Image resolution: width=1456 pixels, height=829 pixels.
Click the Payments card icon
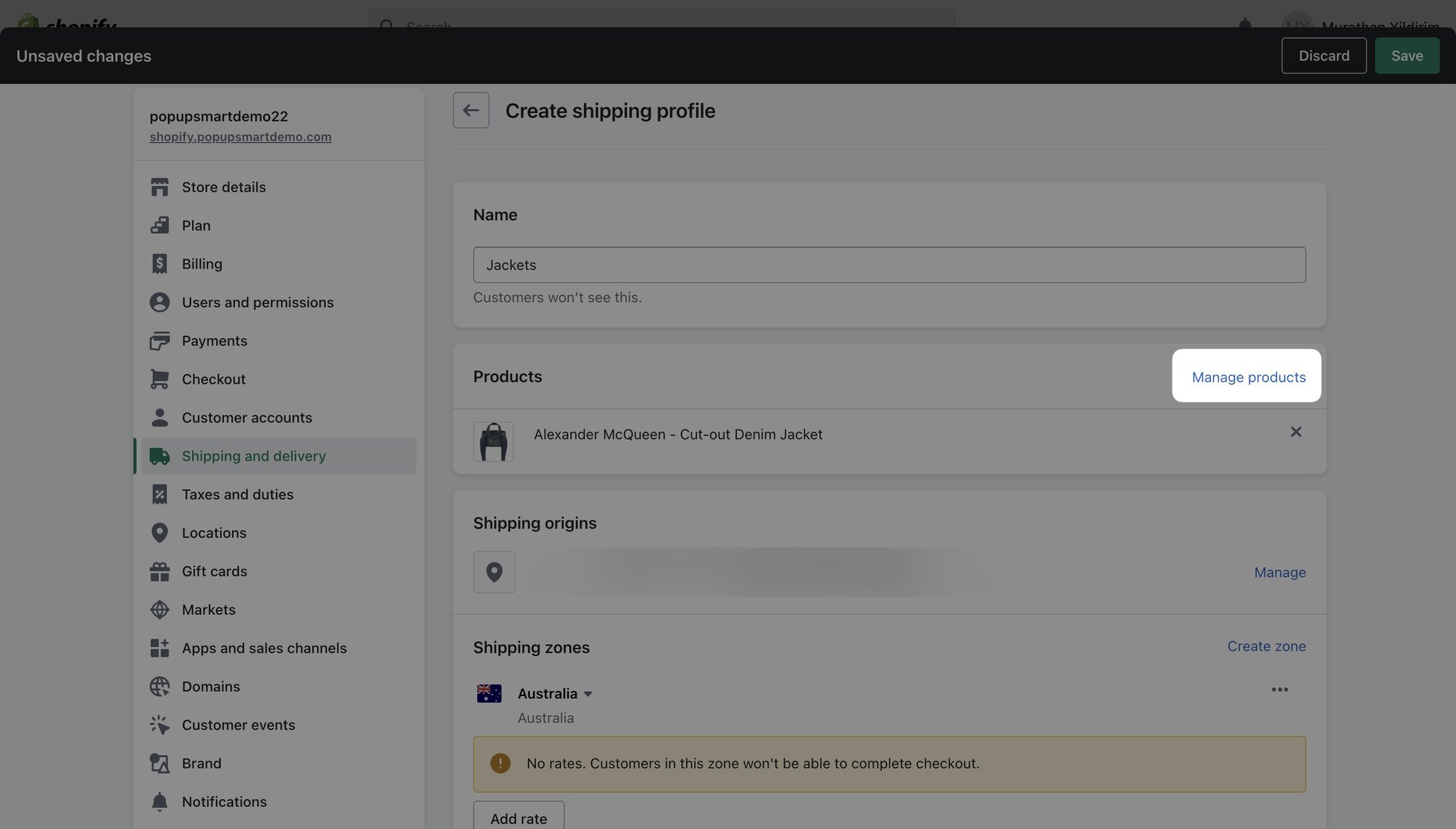159,341
